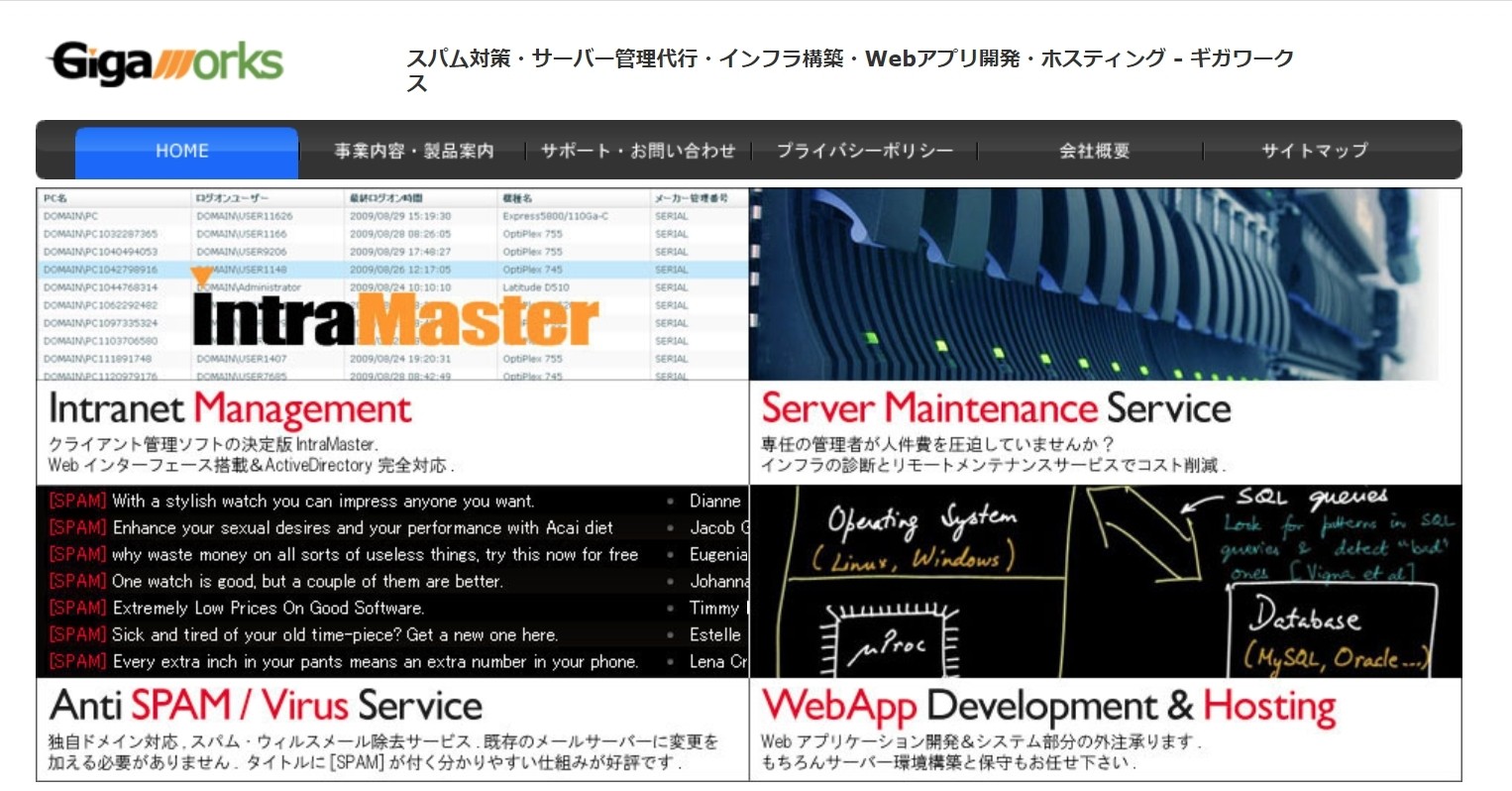Click the server rack photo
Viewport: 1512px width, 791px height.
[1105, 284]
